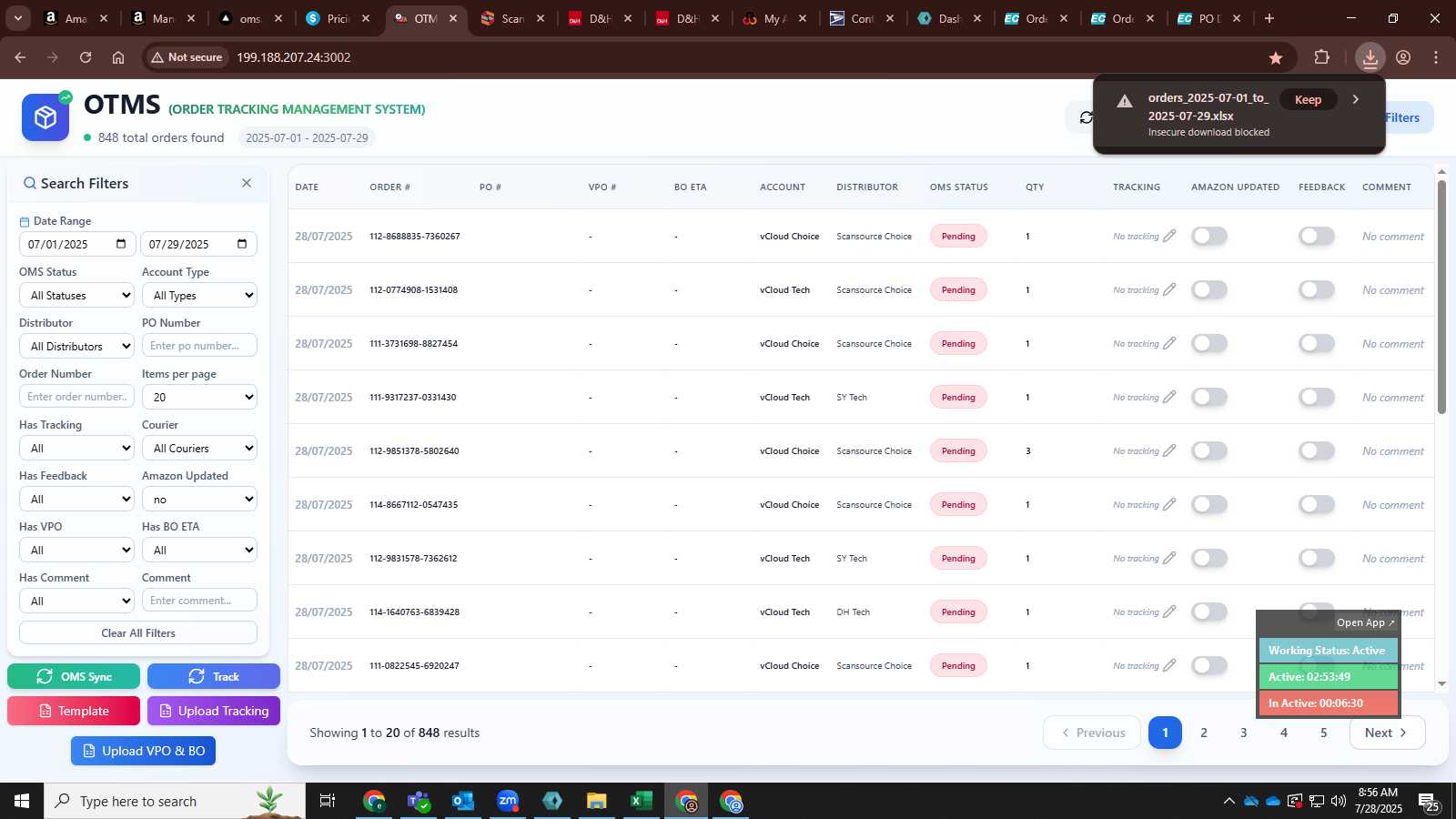Image resolution: width=1456 pixels, height=819 pixels.
Task: Open Zoom from the Windows taskbar
Action: (x=508, y=801)
